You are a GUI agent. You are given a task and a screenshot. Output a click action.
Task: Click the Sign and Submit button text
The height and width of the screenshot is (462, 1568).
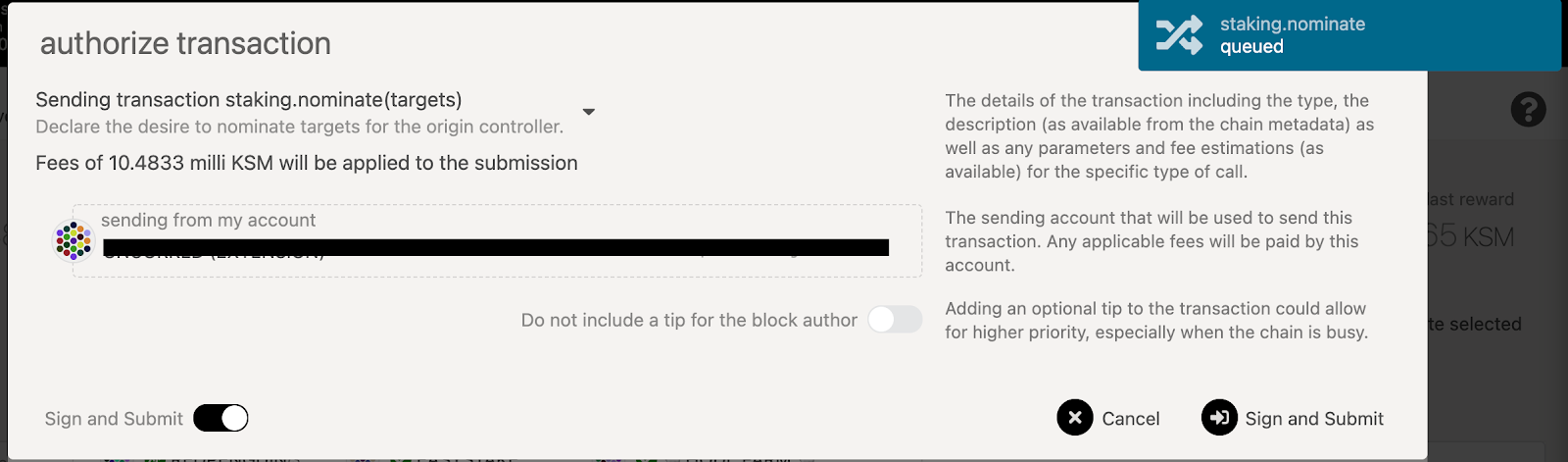(x=1313, y=419)
